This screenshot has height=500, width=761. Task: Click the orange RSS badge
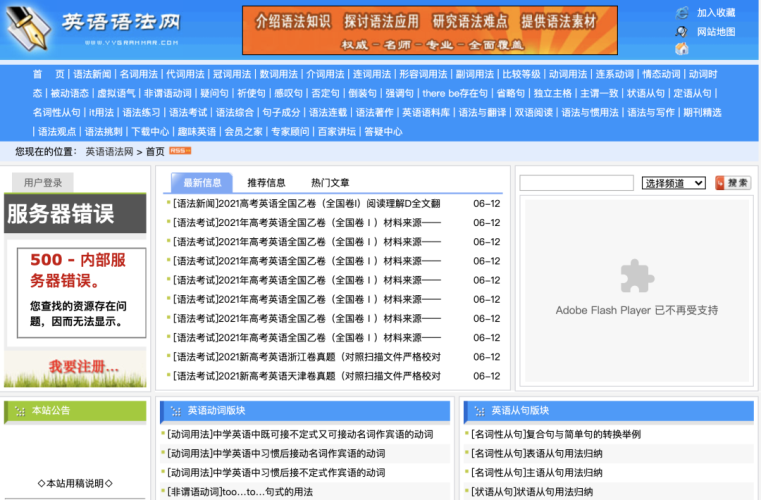tap(180, 150)
